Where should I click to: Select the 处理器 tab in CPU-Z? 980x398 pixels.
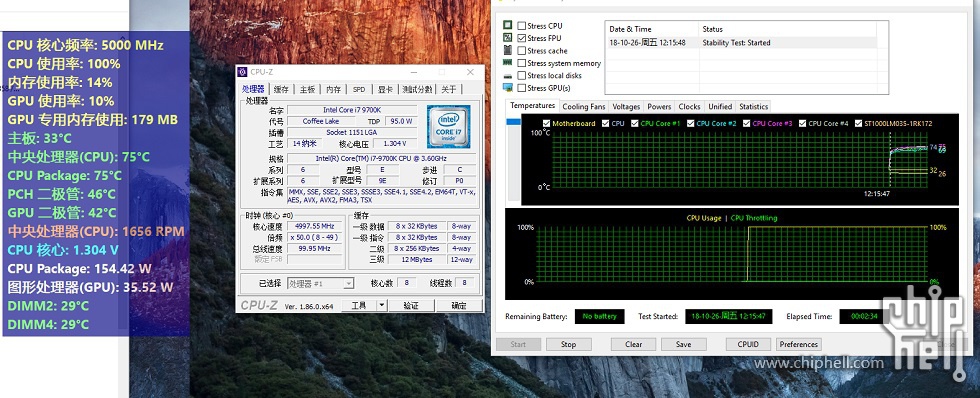253,89
